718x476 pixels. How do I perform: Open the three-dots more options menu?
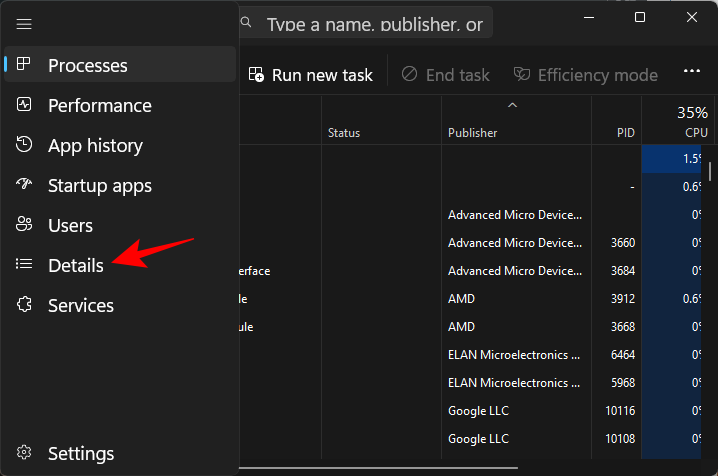point(692,73)
